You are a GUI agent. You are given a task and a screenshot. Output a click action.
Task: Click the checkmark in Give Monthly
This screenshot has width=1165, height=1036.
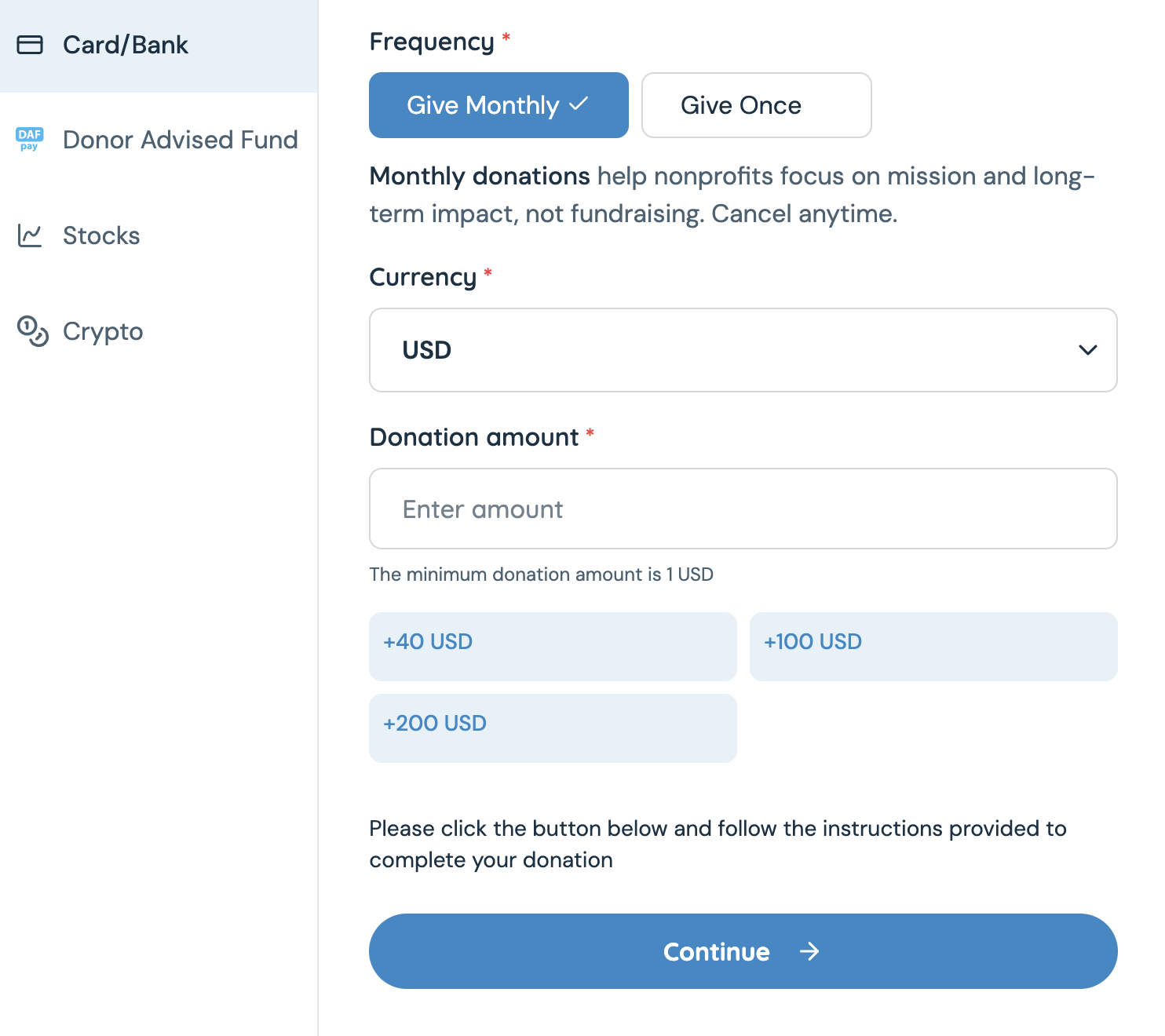(x=579, y=104)
